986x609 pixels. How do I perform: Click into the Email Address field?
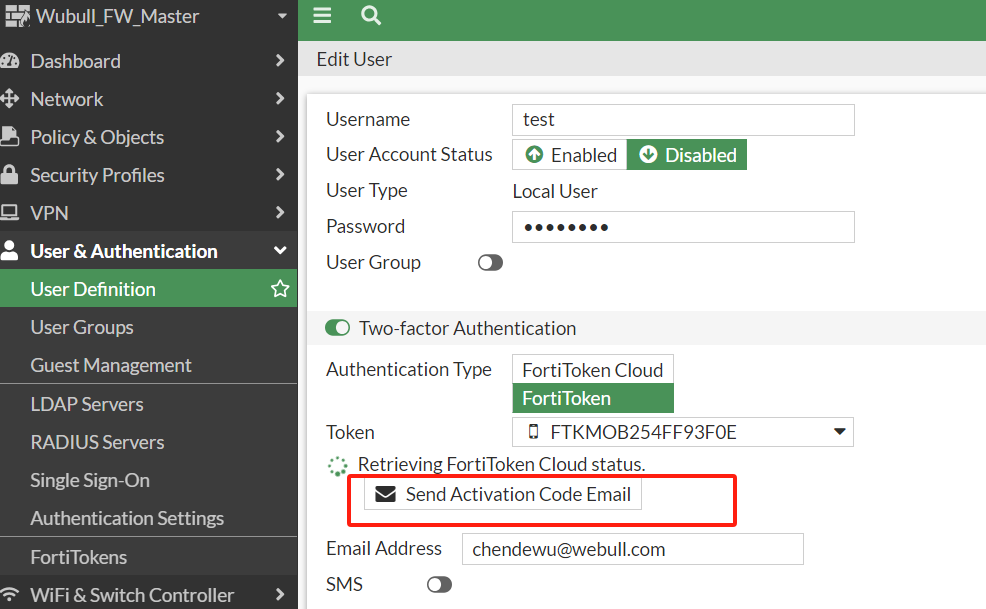(x=633, y=549)
